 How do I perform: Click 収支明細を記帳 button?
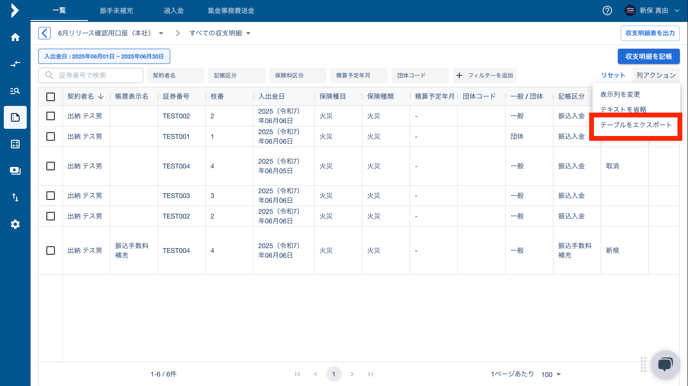(x=649, y=57)
